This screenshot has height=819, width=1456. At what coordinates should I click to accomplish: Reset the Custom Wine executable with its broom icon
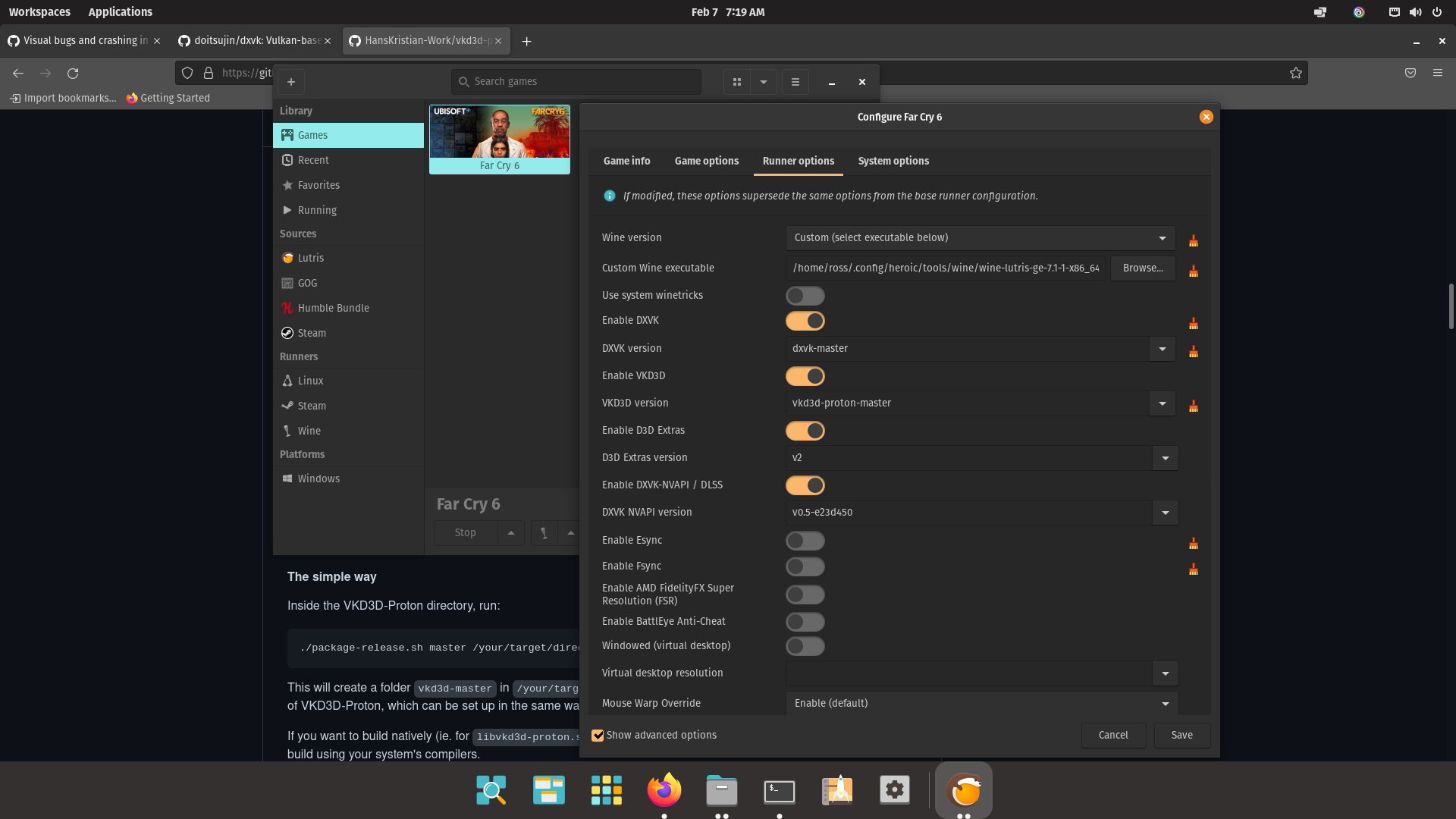(x=1193, y=271)
